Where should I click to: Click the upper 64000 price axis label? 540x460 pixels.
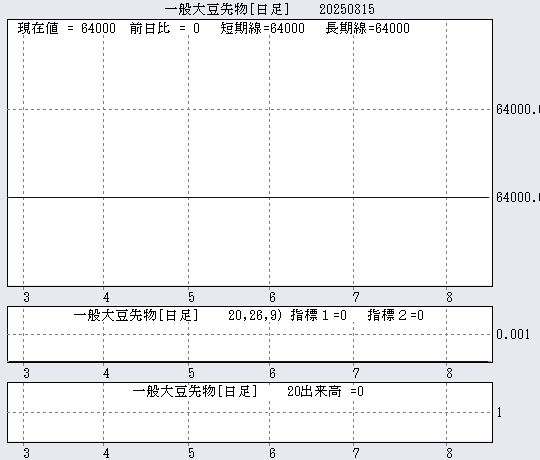518,109
